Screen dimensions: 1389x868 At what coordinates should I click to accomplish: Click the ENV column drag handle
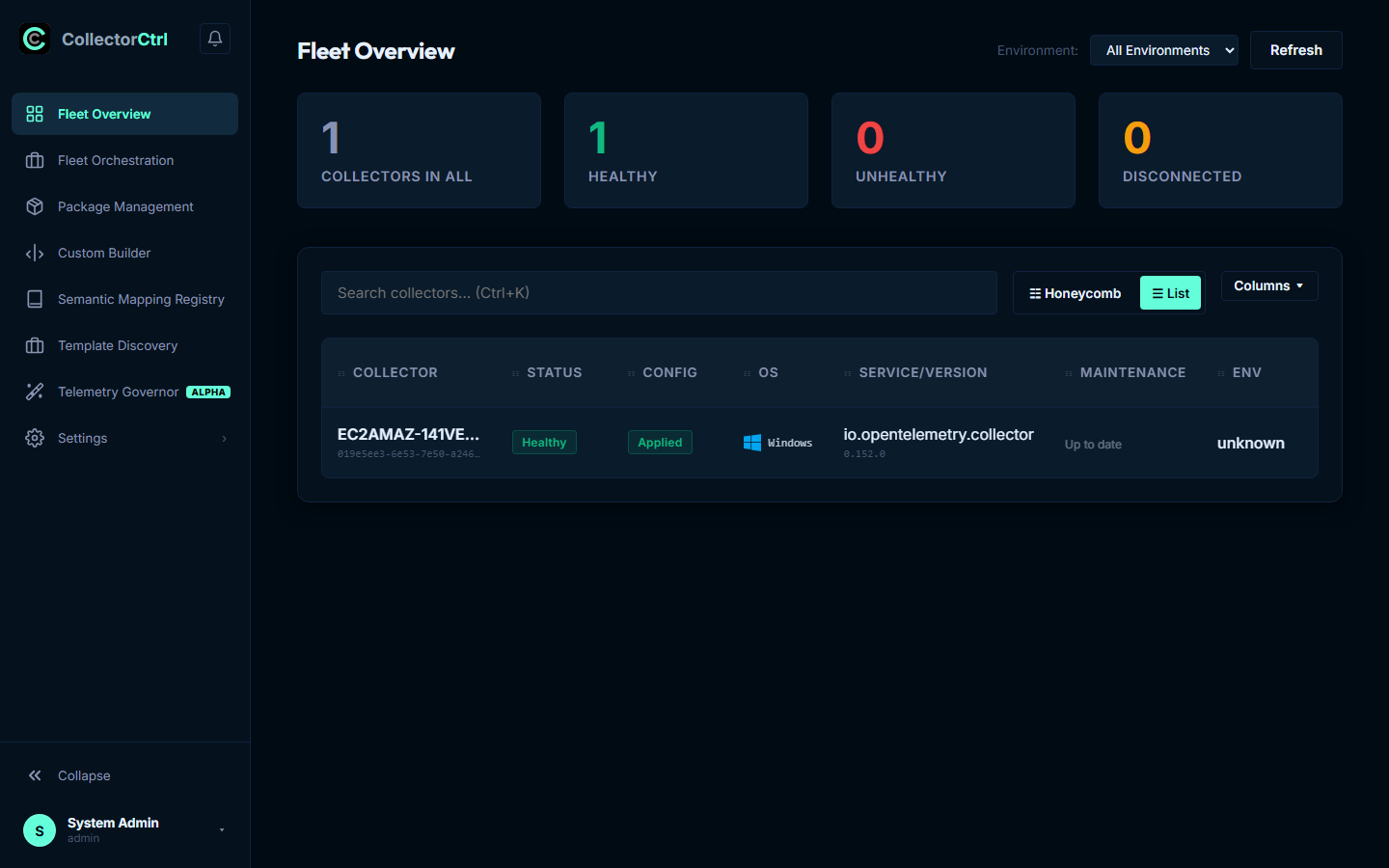pyautogui.click(x=1221, y=373)
